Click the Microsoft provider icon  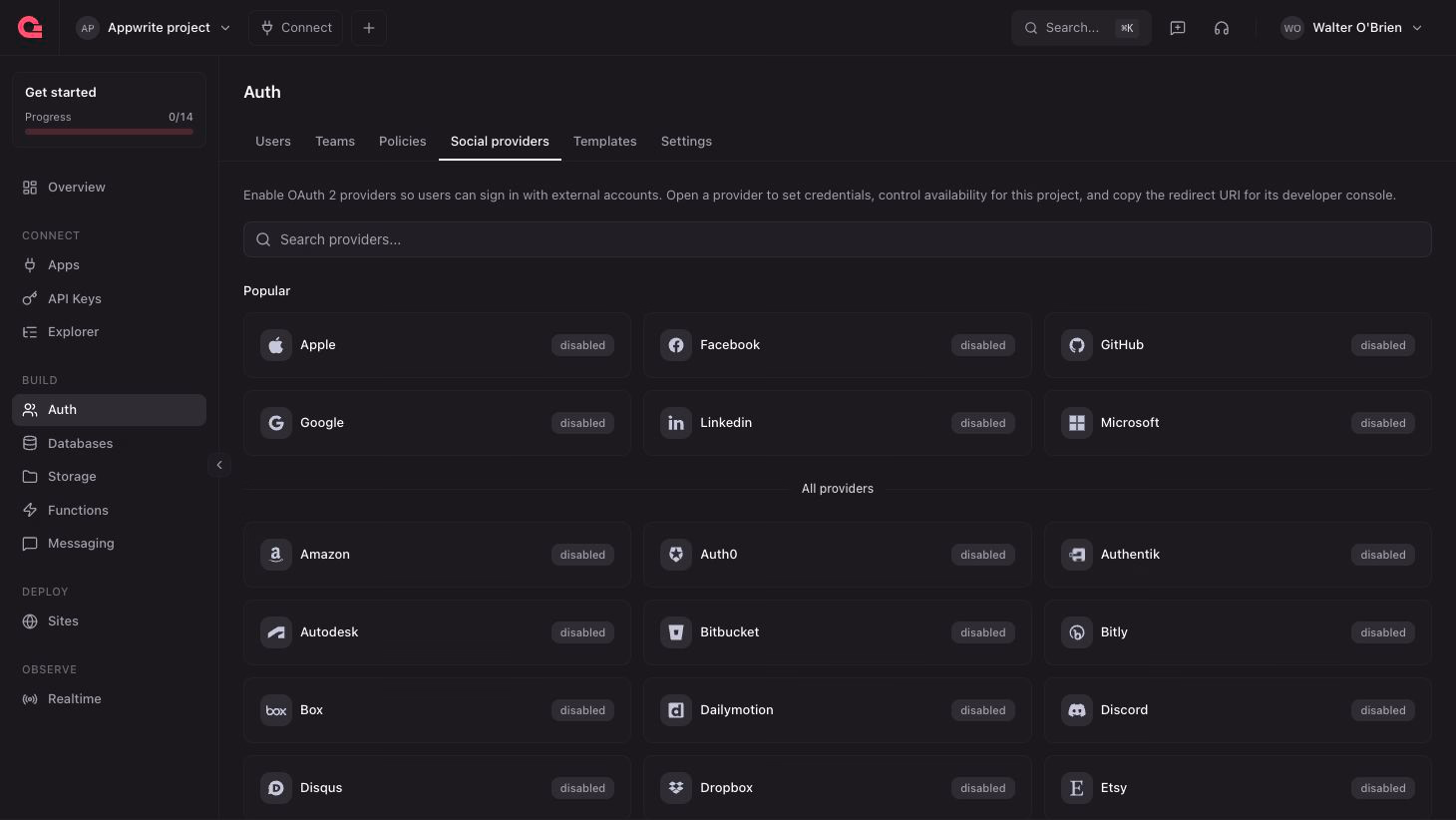(1077, 423)
